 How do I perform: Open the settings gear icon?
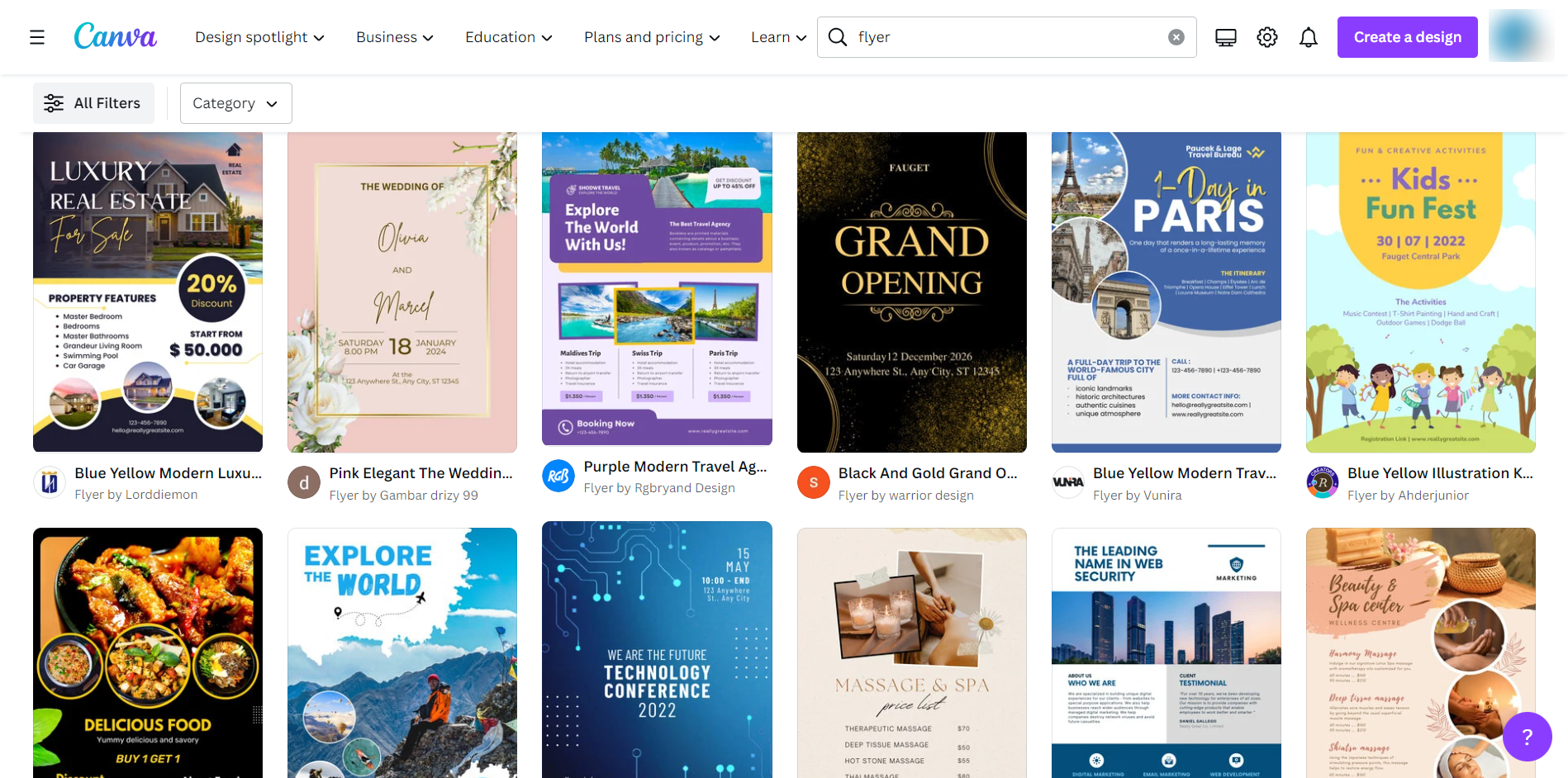[1266, 37]
